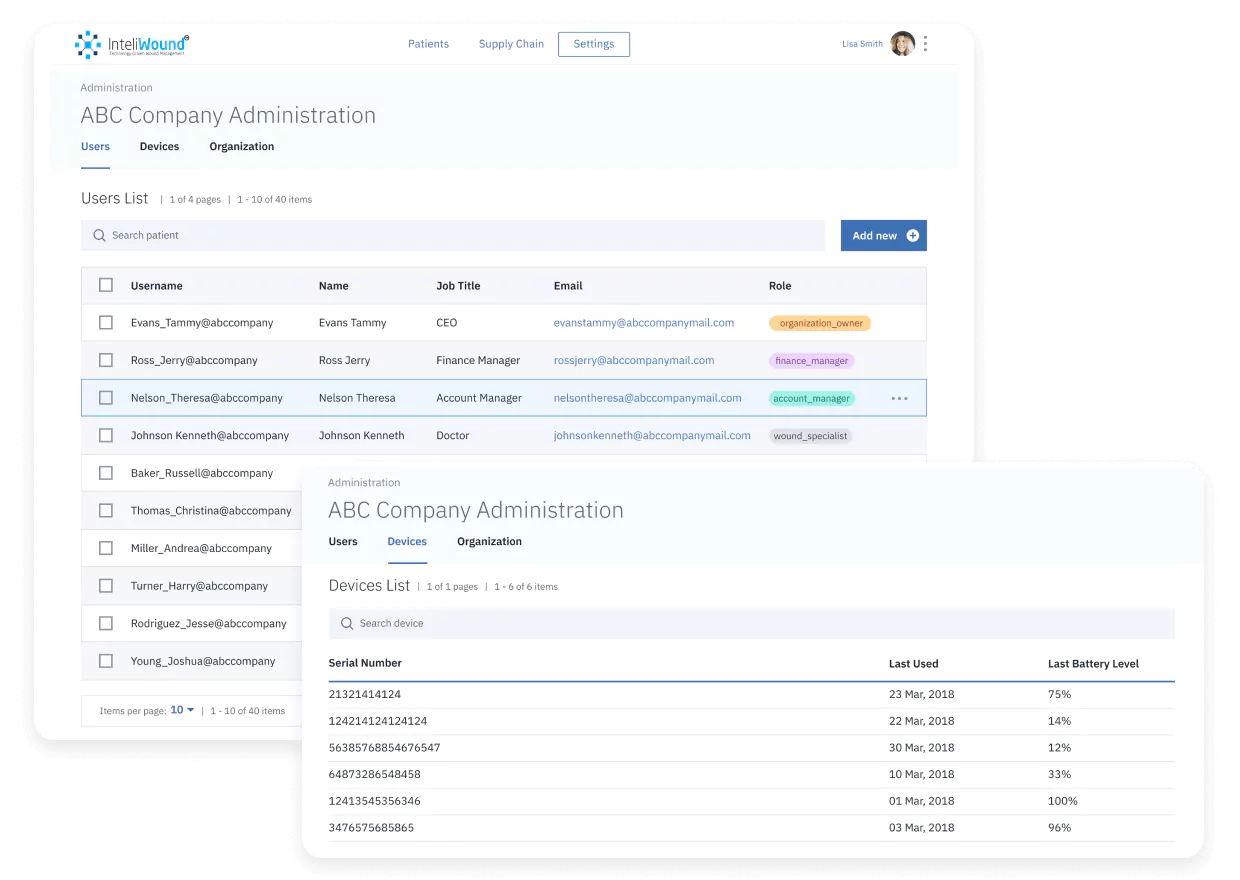Select the Young_Joshua@abccompany checkbox
Viewport: 1240px width, 880px height.
(106, 661)
